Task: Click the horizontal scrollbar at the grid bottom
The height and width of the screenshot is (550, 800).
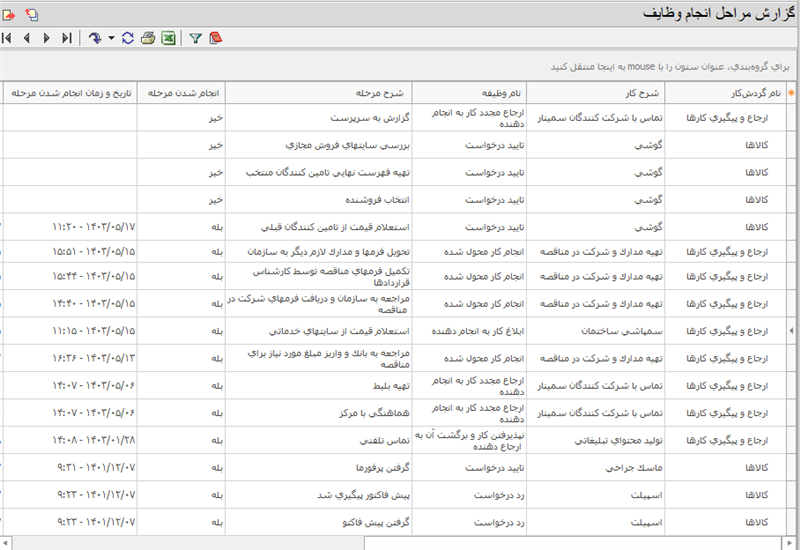Action: coord(400,542)
